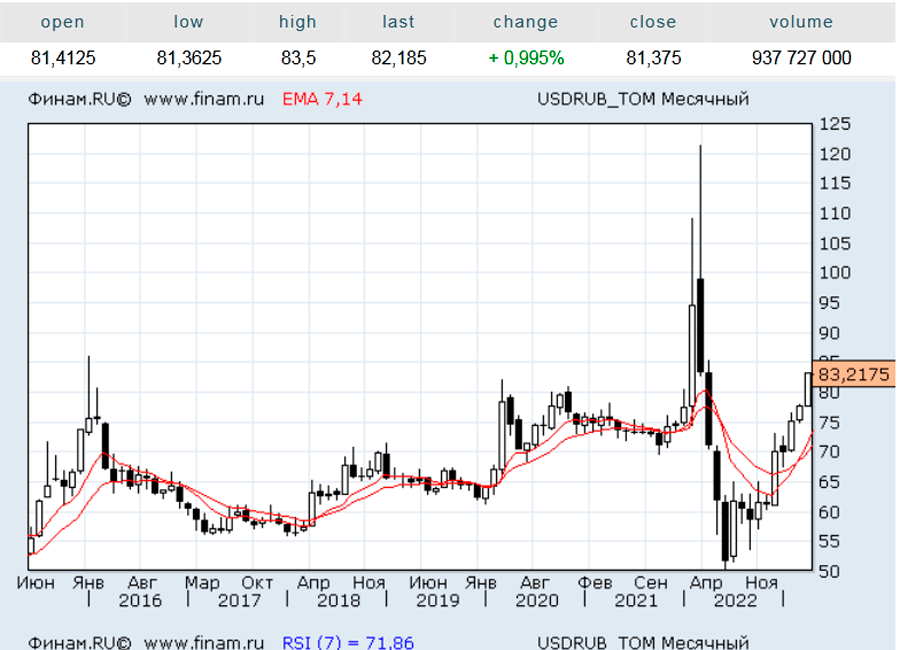Select the "low" column header
Screen dimensions: 900x650
click(187, 22)
